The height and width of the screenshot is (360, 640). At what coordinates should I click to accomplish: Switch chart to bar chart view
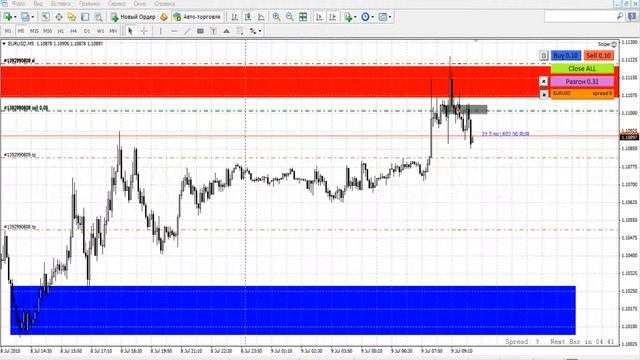[235, 17]
